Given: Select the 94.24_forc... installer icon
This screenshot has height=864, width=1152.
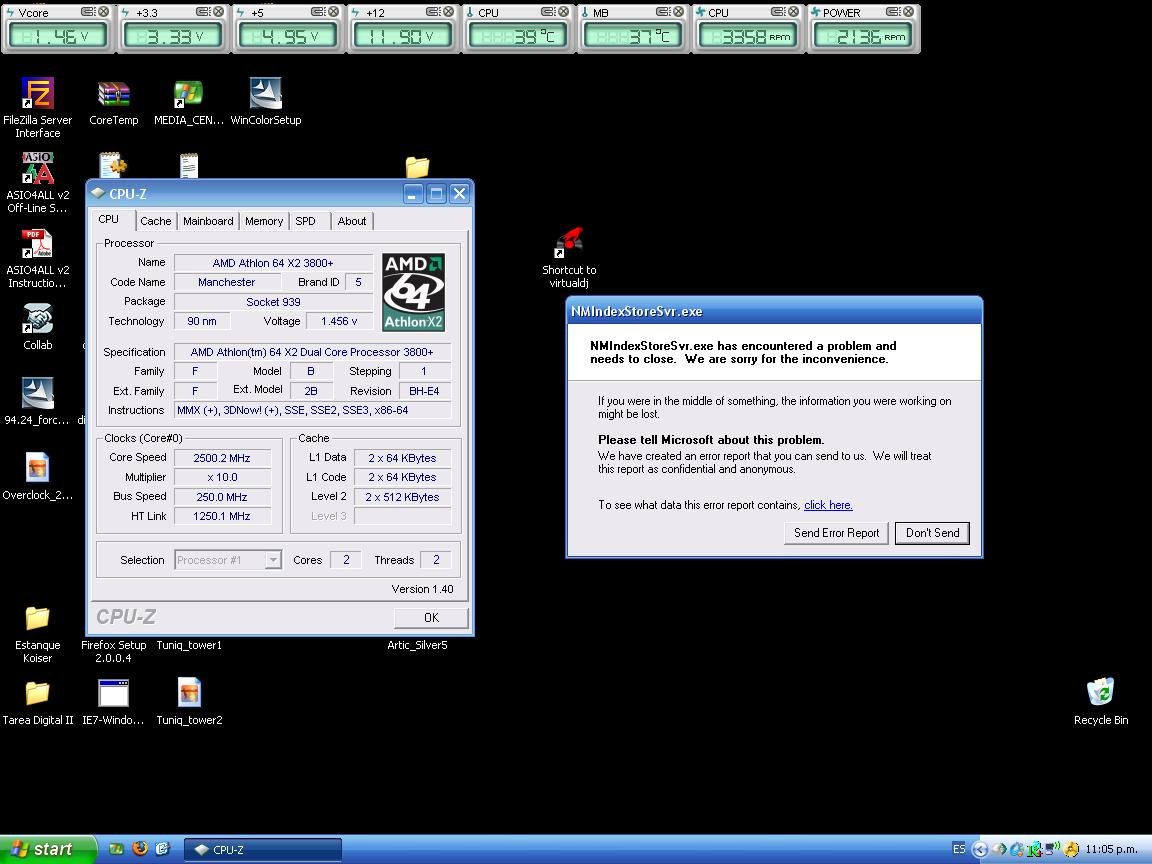Looking at the screenshot, I should click(37, 401).
